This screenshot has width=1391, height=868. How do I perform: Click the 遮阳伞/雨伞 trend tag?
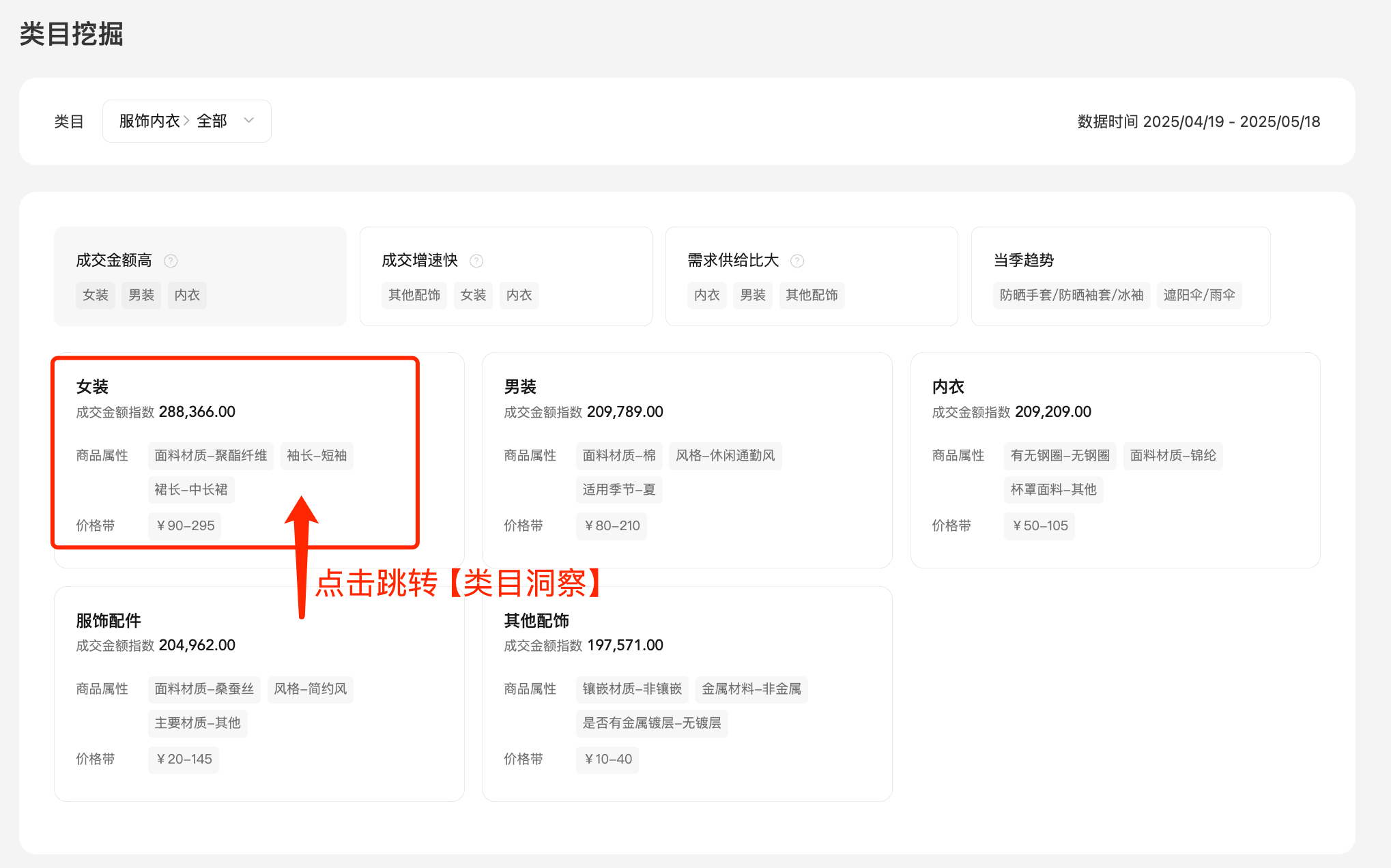[1199, 295]
